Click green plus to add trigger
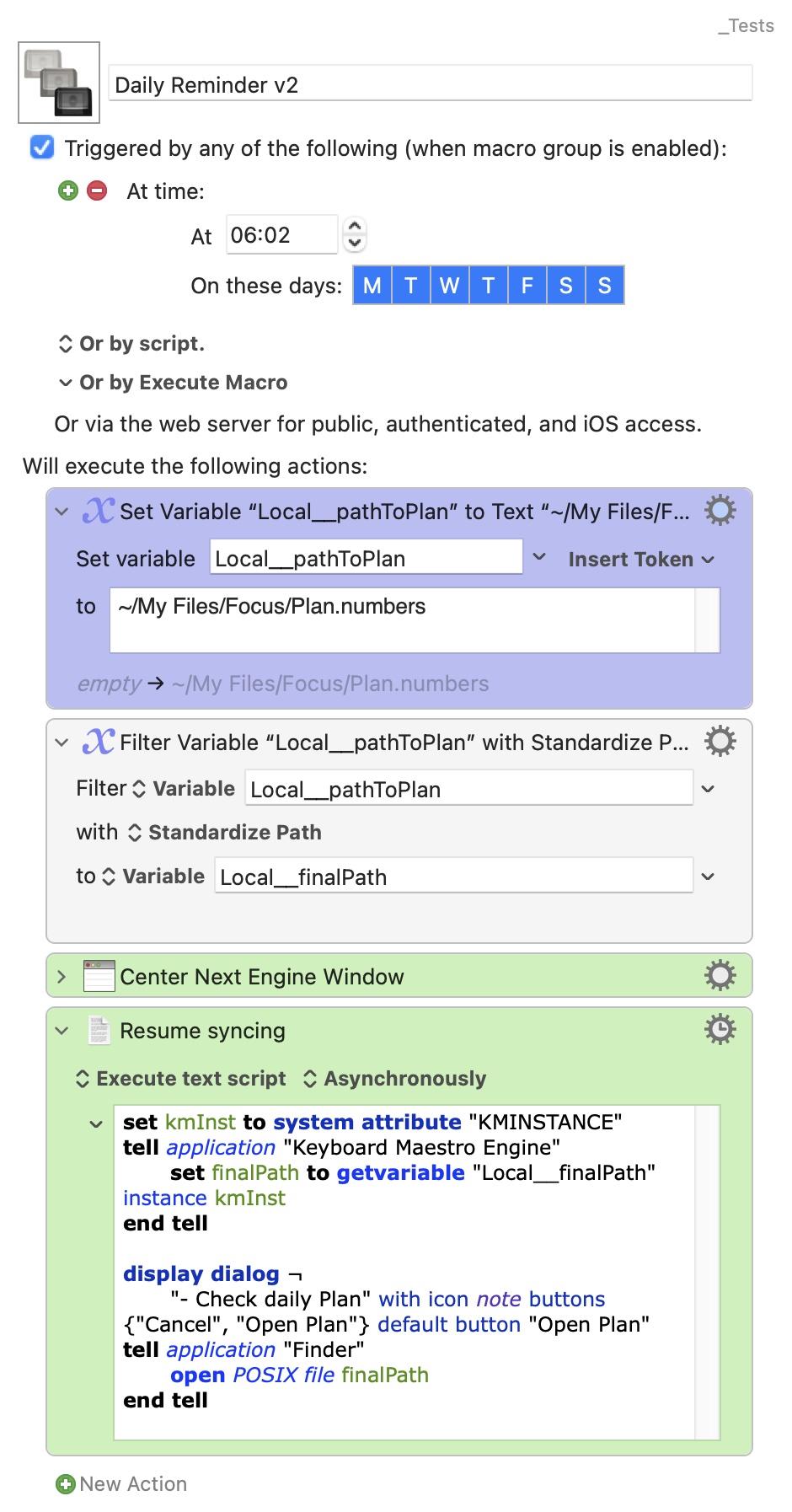The image size is (792, 1512). (68, 191)
